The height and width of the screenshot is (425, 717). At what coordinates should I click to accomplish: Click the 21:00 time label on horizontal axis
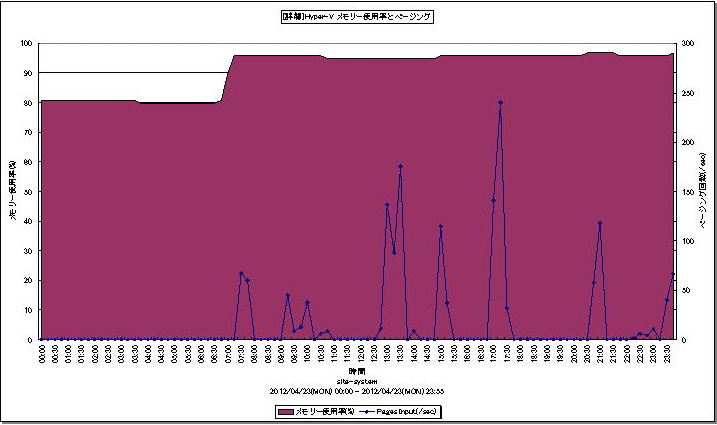(600, 354)
